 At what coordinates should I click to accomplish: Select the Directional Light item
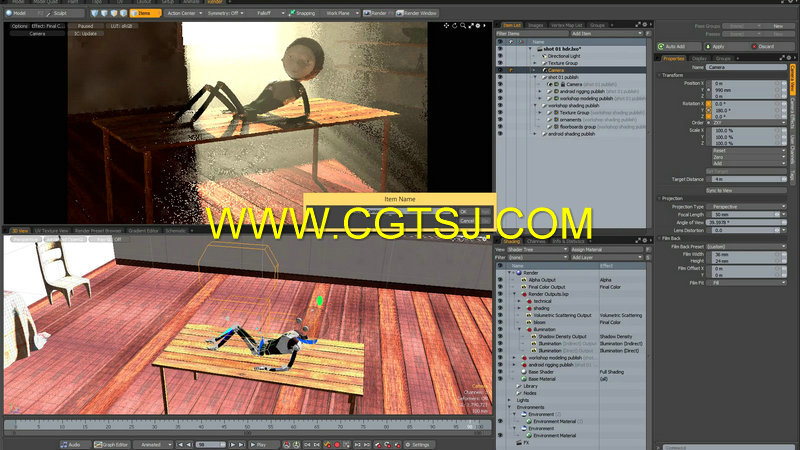tap(564, 56)
